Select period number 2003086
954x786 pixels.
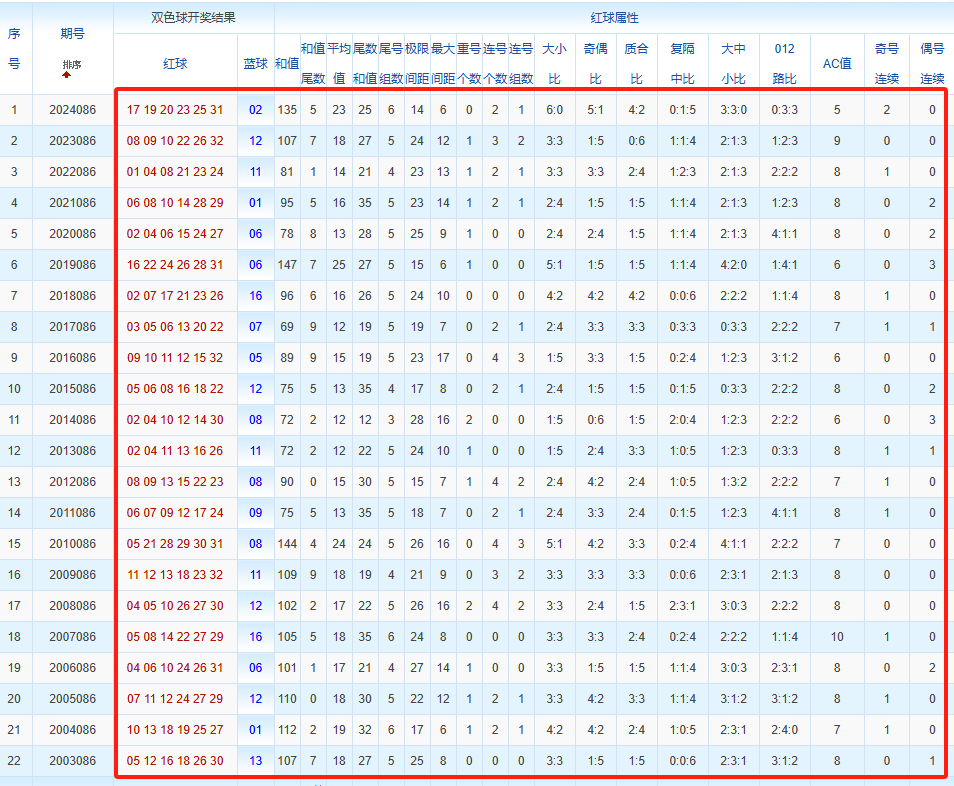[72, 761]
